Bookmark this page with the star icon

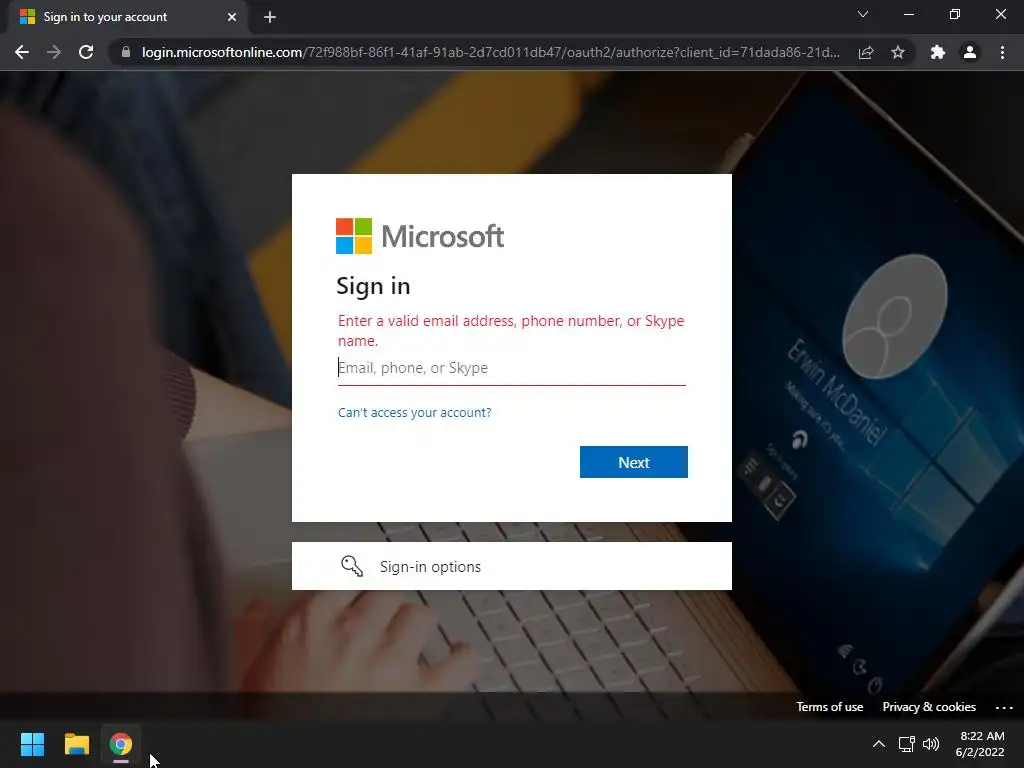tap(898, 52)
